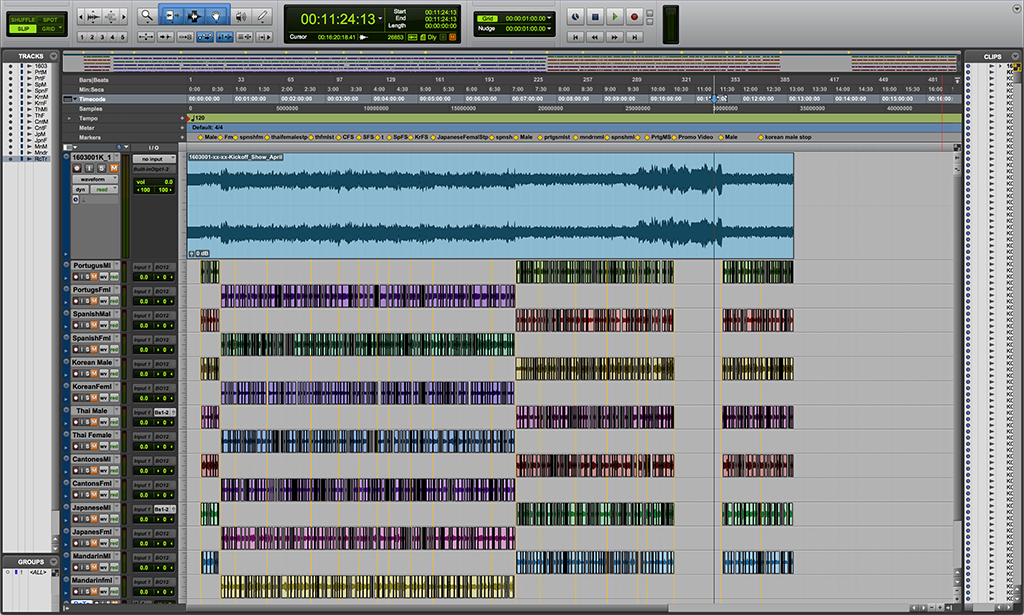This screenshot has height=615, width=1024.
Task: Open the Grid value dropdown
Action: (x=550, y=18)
